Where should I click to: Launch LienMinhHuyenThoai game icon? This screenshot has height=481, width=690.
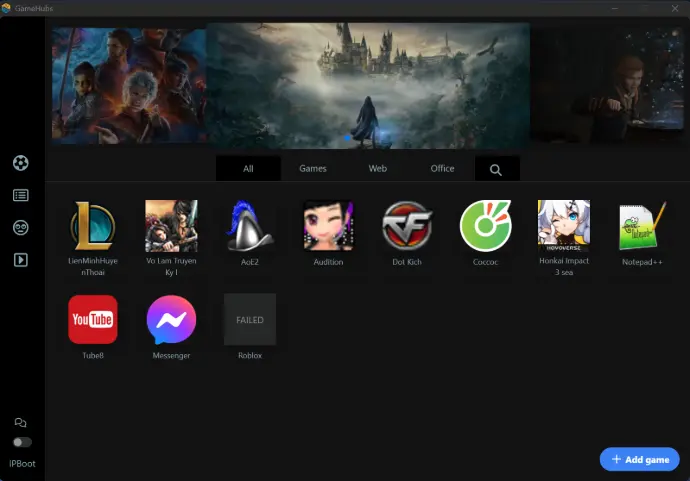pos(93,226)
